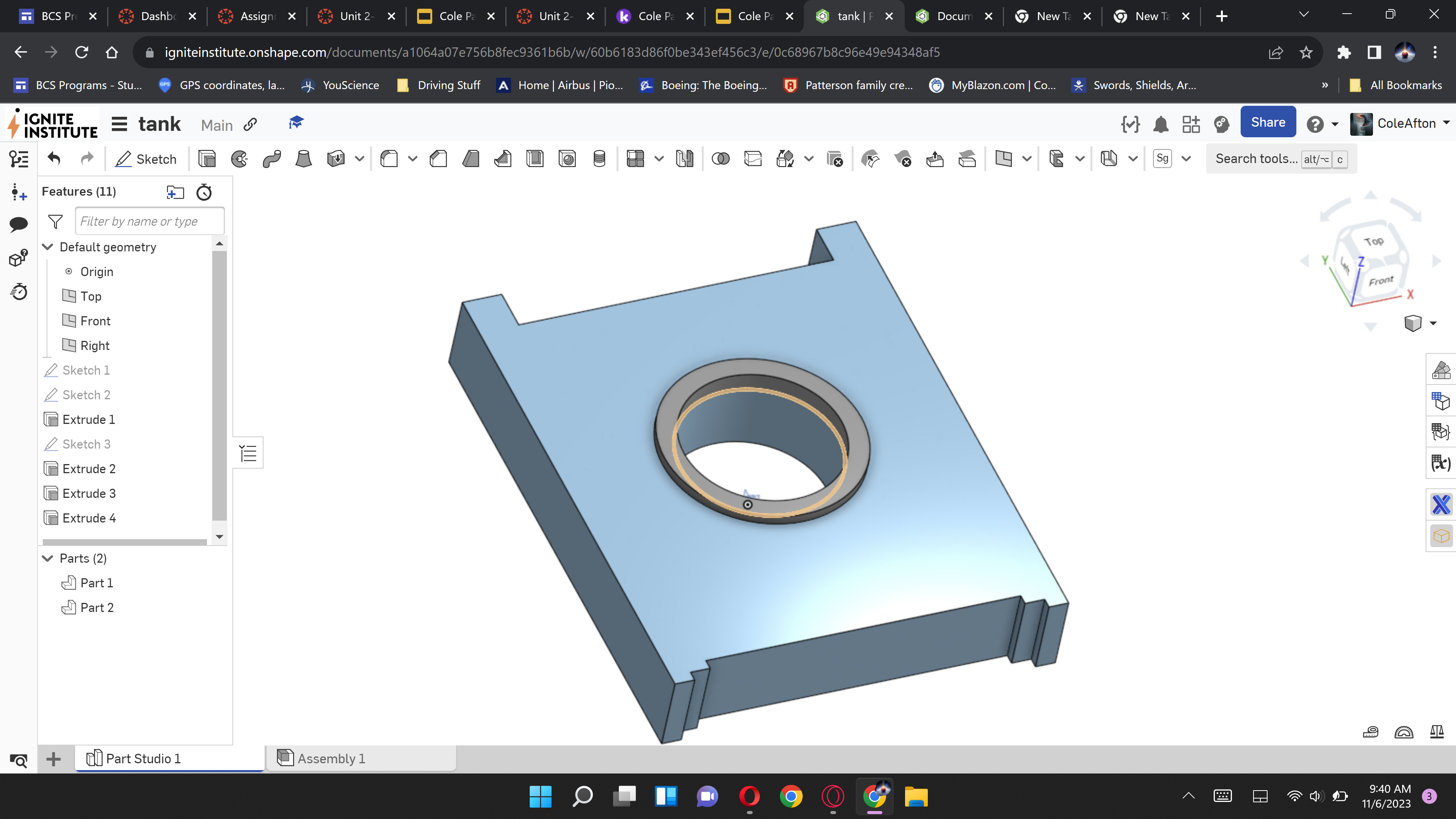Image resolution: width=1456 pixels, height=819 pixels.
Task: Open the Part Studio 1 tab
Action: click(143, 758)
